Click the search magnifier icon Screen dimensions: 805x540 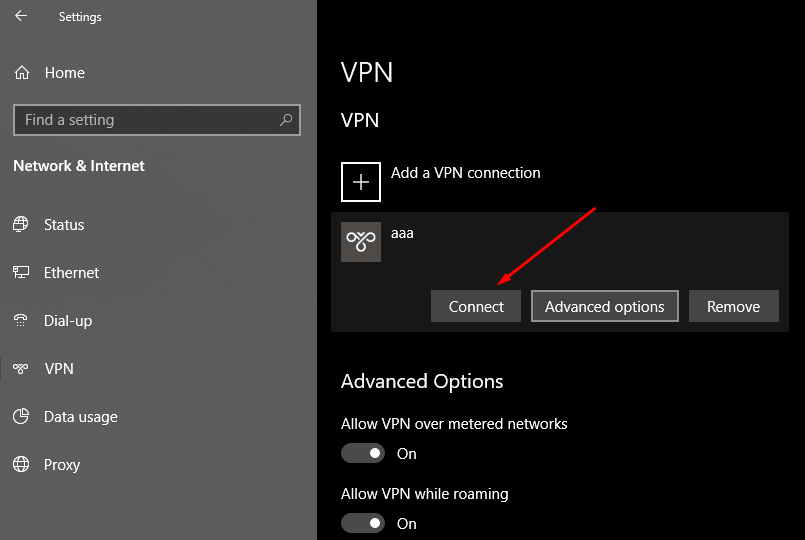[x=285, y=120]
